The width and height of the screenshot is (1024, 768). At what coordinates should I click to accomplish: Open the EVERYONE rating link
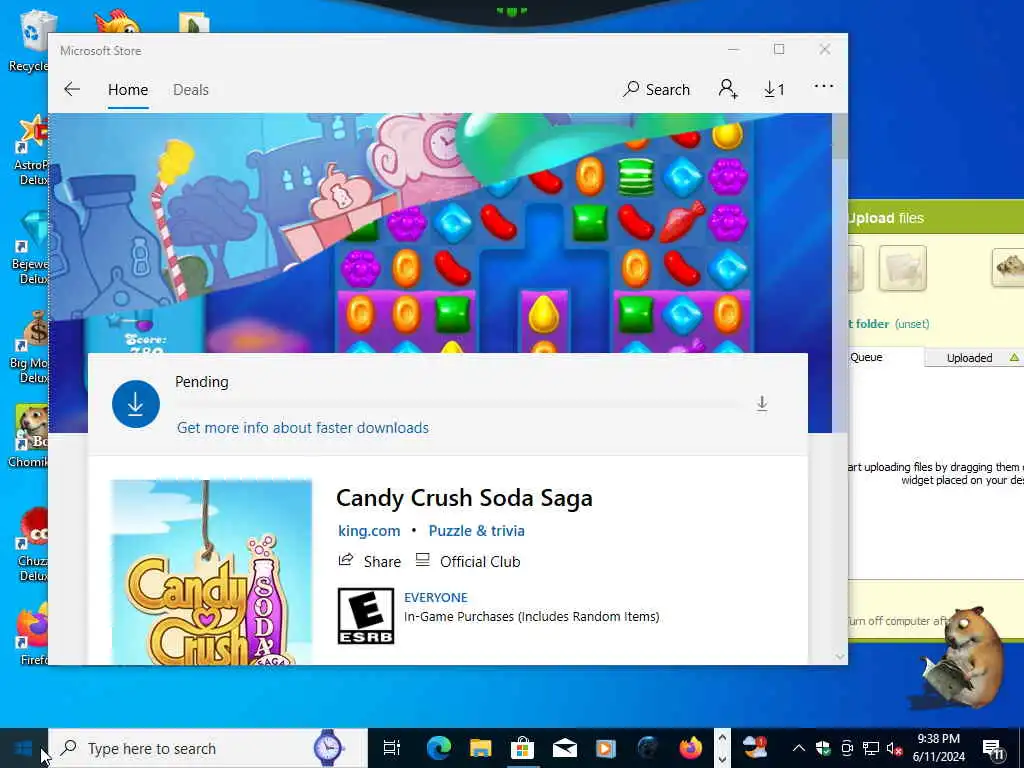pyautogui.click(x=436, y=598)
